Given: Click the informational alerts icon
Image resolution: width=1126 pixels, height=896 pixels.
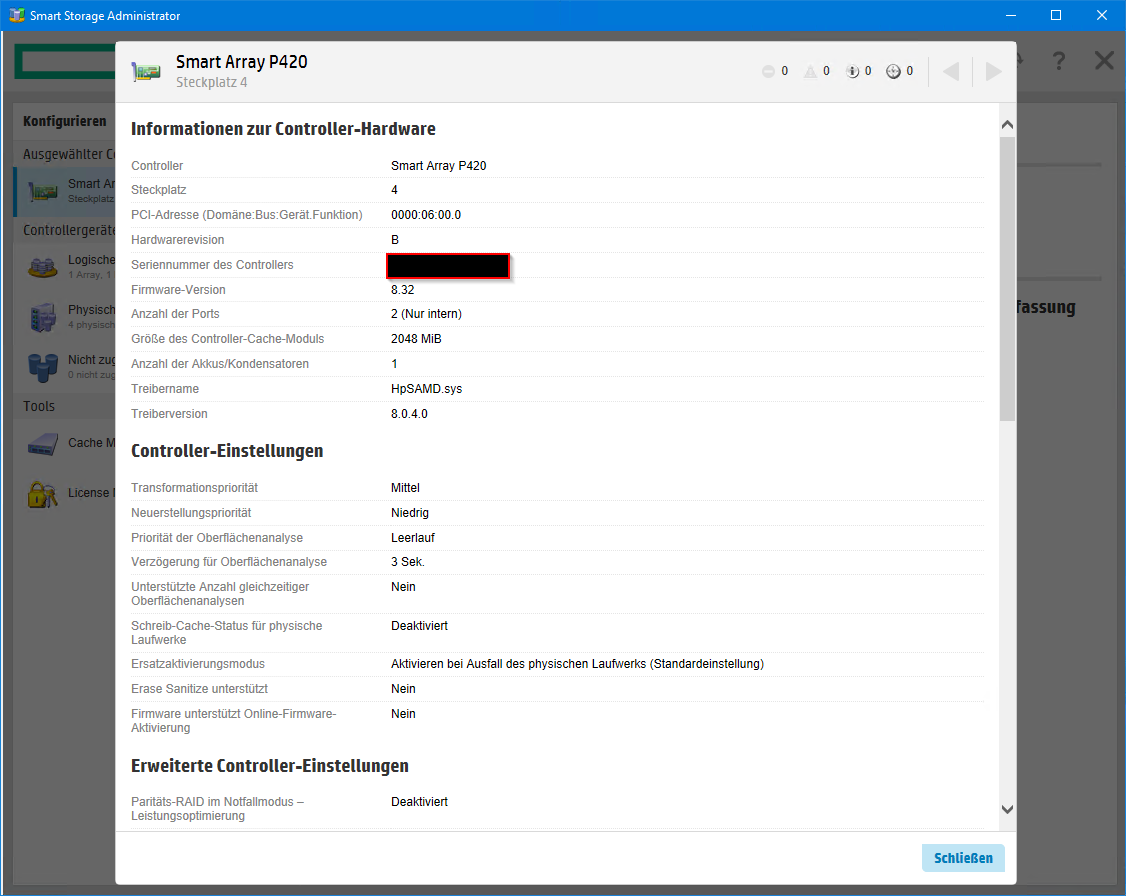Looking at the screenshot, I should (x=852, y=71).
